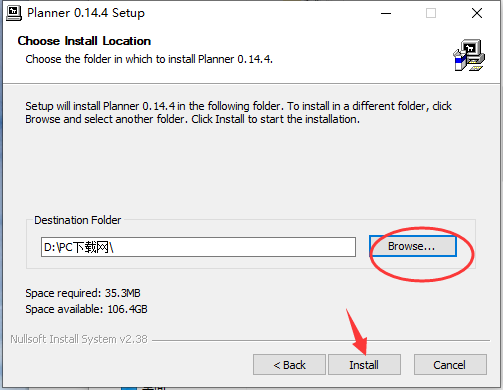Screen dimensions: 503x390
Task: Click the Space required: 35.3MB text
Action: tap(83, 293)
